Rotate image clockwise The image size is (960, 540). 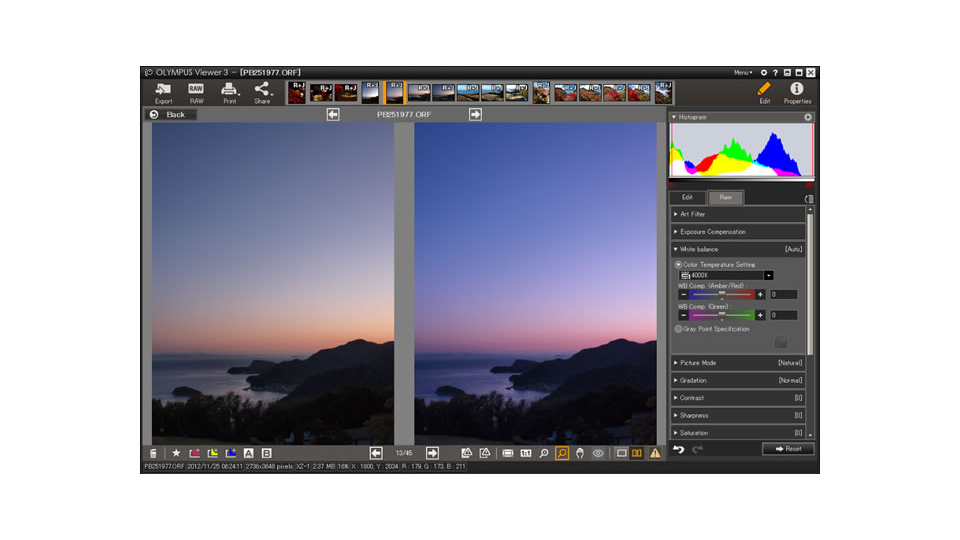click(485, 453)
